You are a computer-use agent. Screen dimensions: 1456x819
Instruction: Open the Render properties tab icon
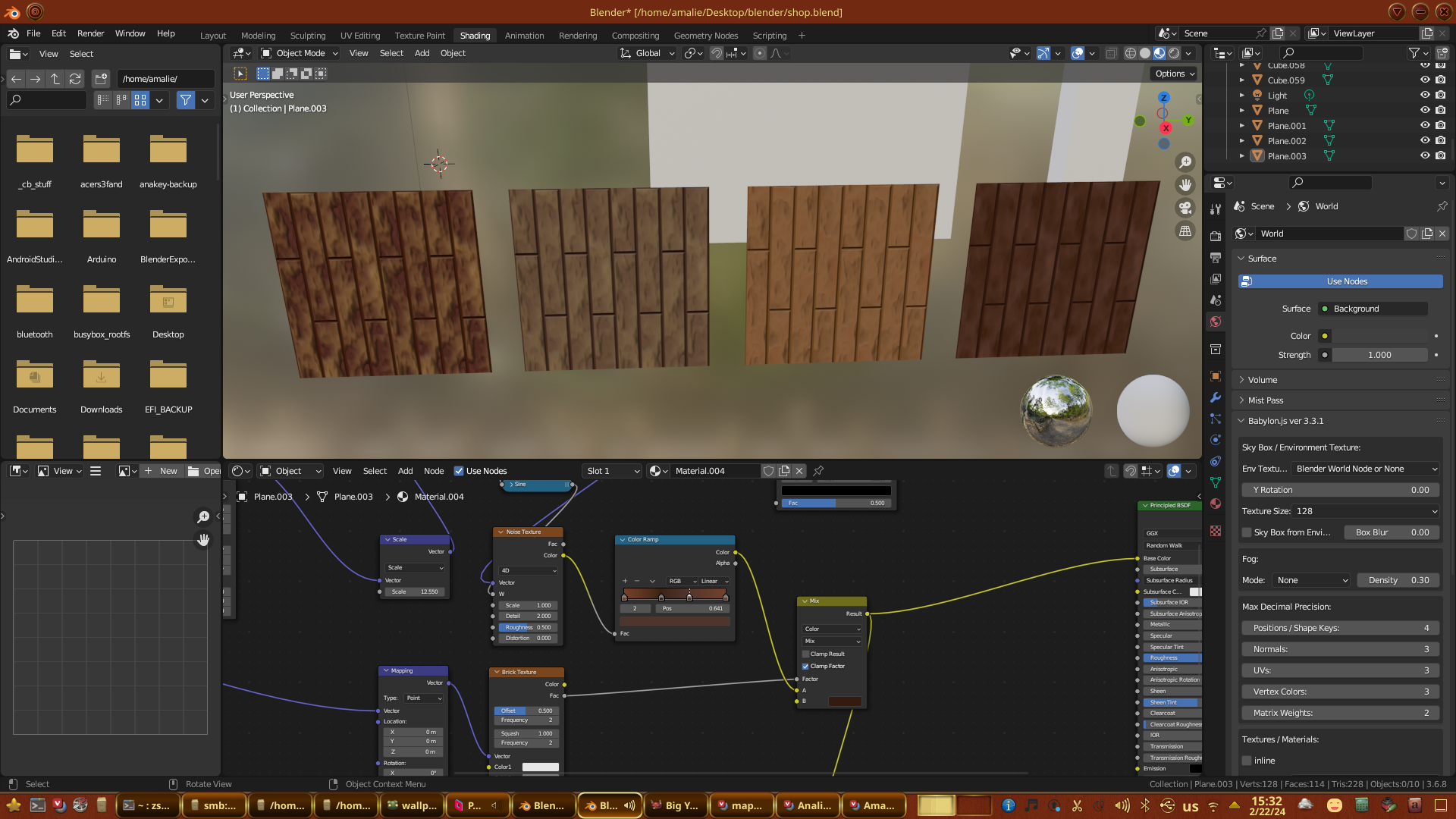pos(1216,237)
